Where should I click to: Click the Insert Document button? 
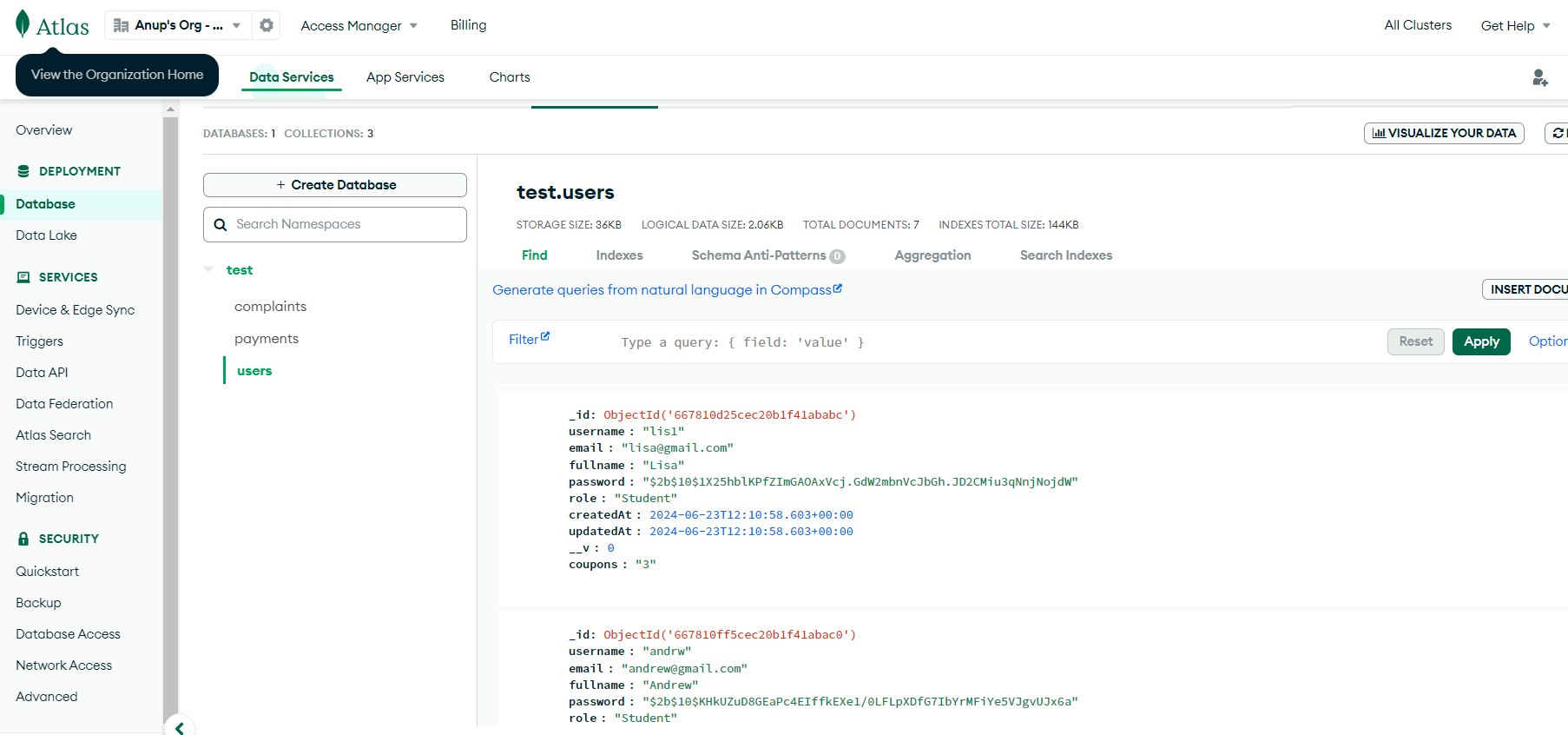point(1525,289)
